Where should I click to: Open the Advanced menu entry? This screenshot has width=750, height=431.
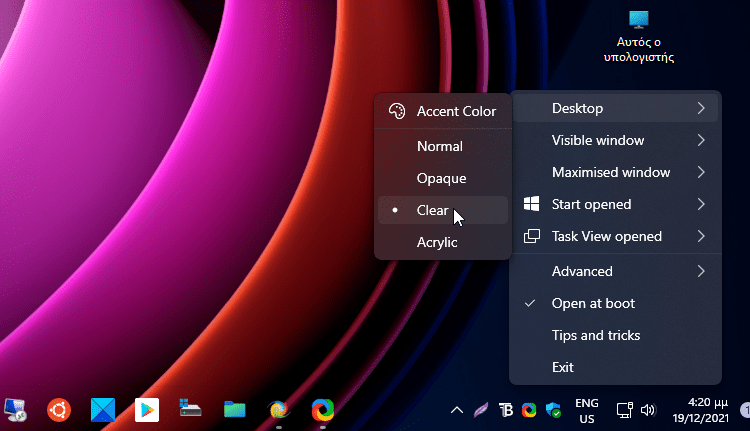(x=615, y=271)
